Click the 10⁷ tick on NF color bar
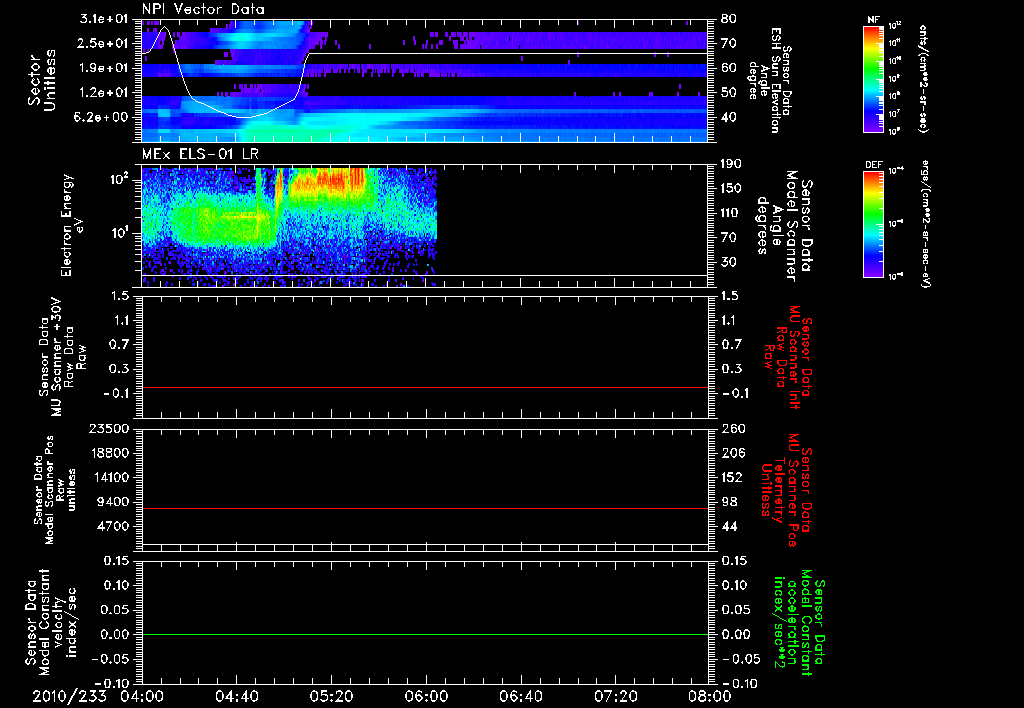This screenshot has height=708, width=1024. coord(895,114)
